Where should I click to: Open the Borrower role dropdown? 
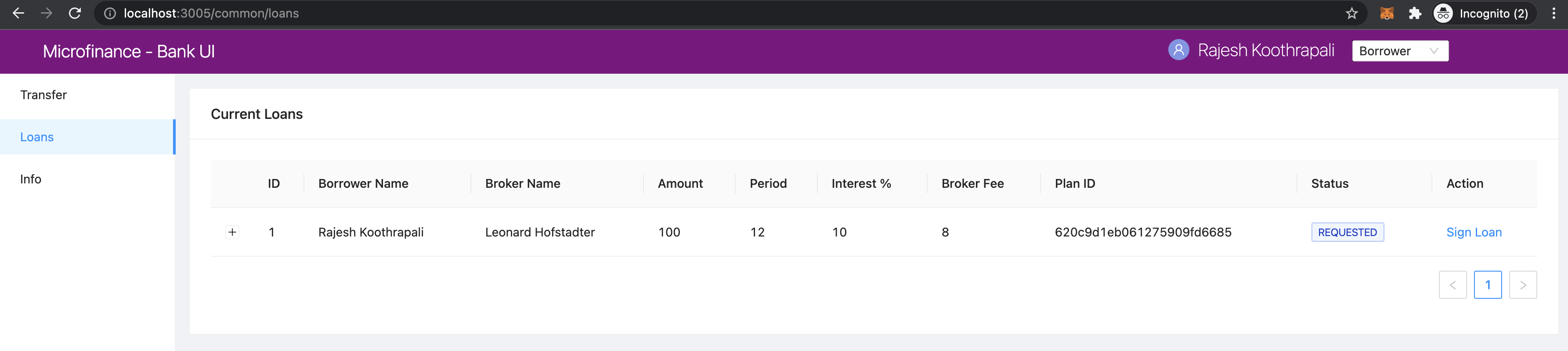click(1400, 51)
